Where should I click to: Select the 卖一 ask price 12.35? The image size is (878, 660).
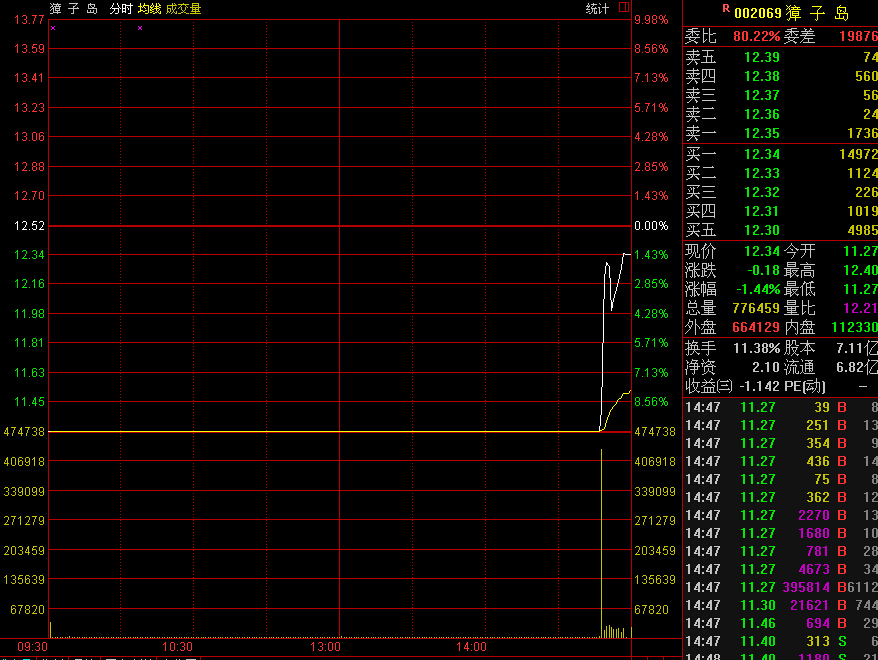[x=762, y=133]
